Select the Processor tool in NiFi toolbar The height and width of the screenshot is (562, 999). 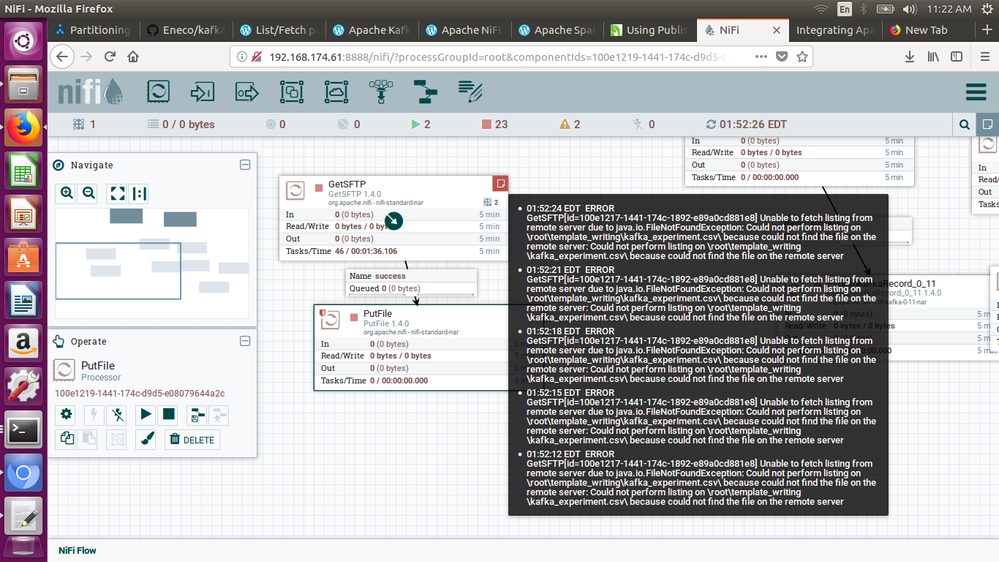[158, 92]
